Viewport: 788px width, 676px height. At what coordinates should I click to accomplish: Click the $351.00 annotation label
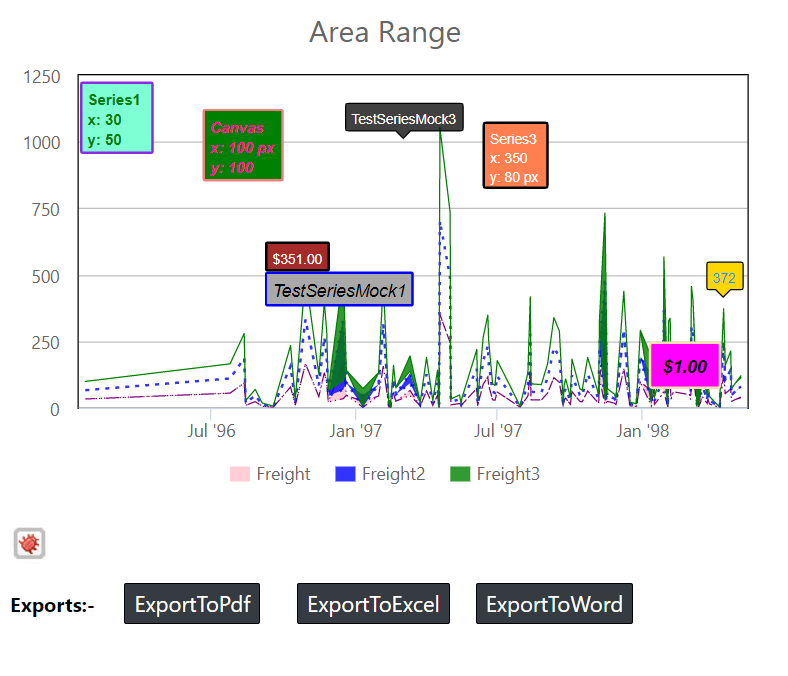click(298, 258)
